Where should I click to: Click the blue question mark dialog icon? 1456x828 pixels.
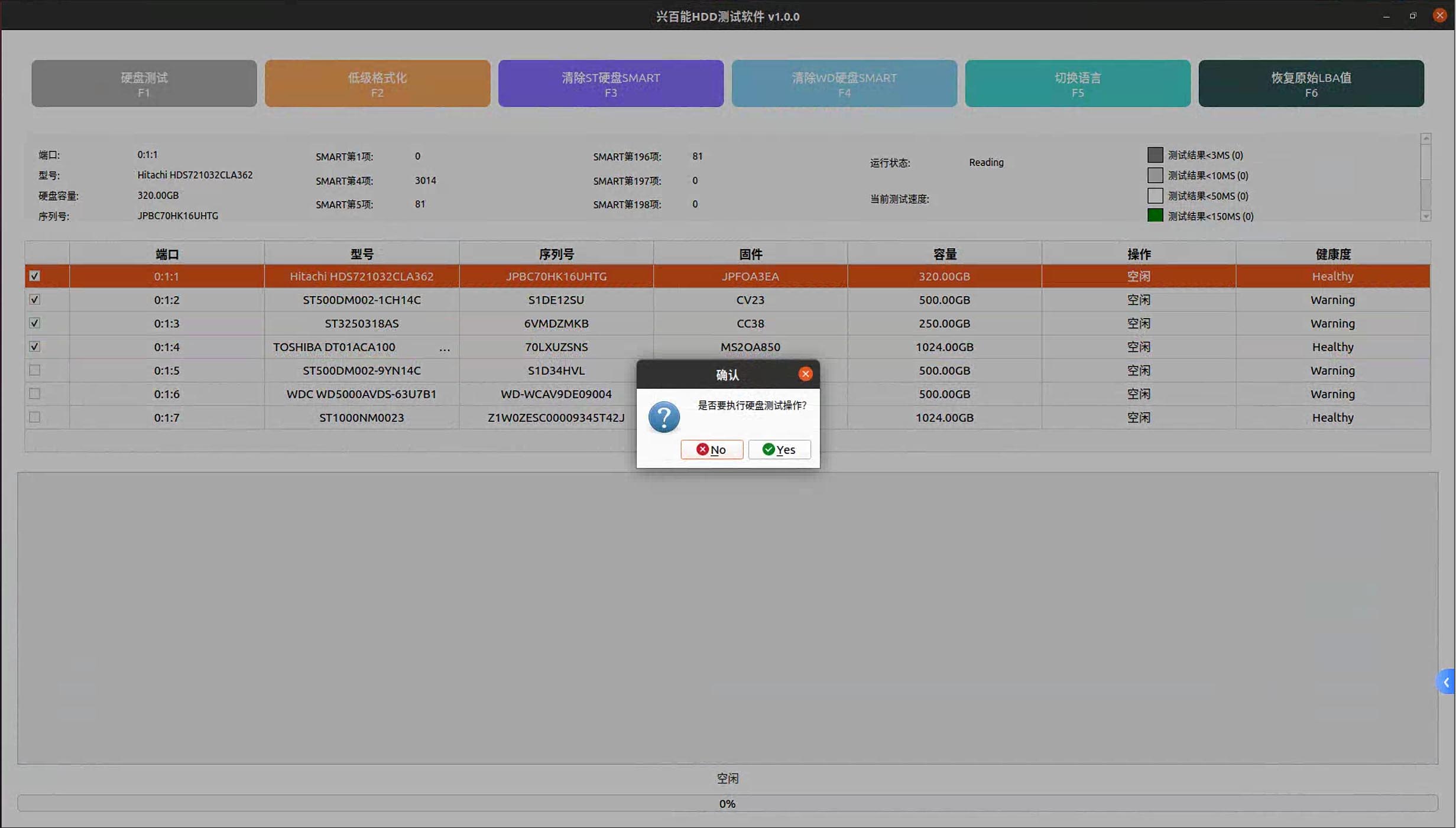tap(664, 417)
